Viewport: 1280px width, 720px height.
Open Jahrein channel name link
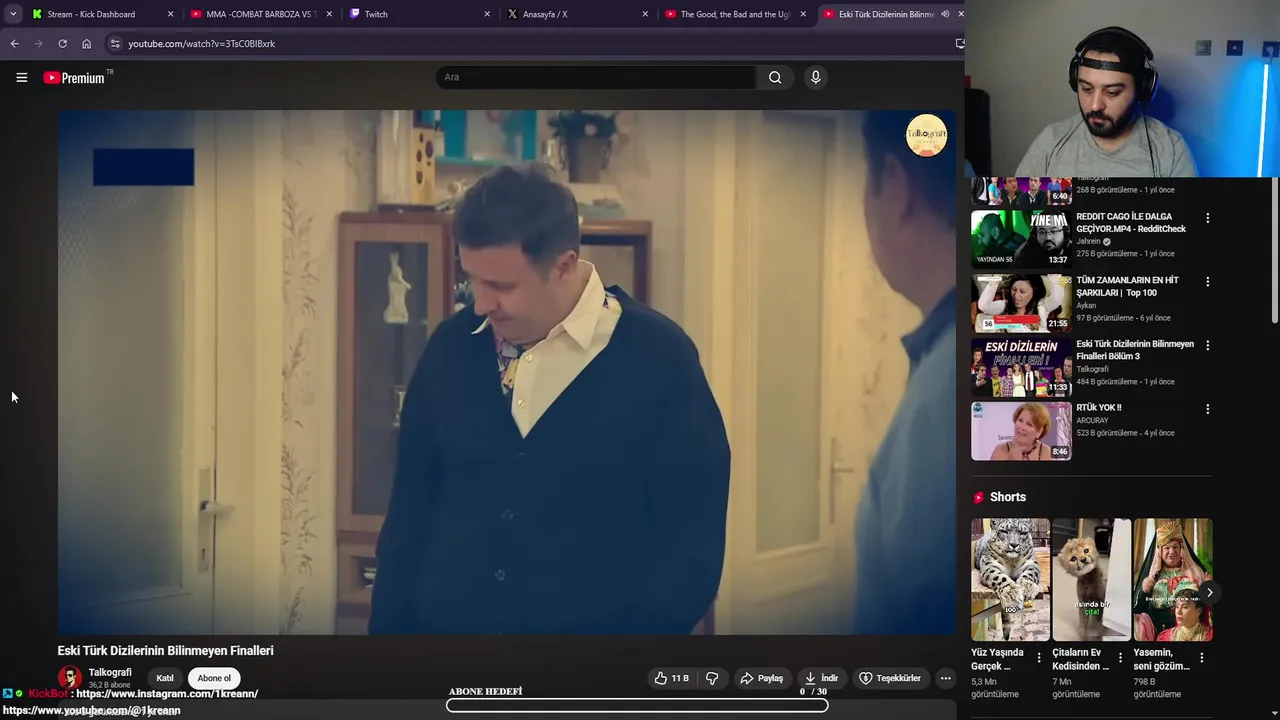pos(1088,241)
